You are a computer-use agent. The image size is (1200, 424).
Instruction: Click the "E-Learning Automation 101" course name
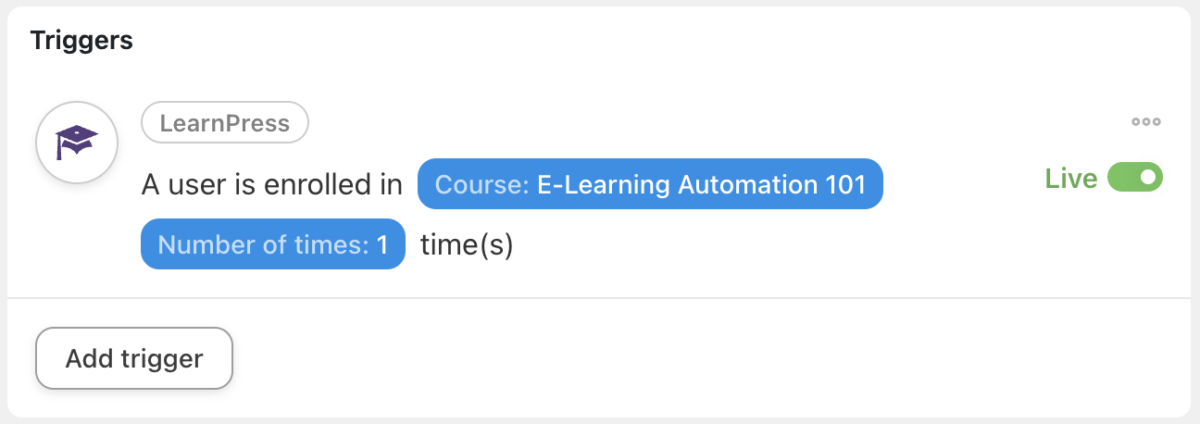pos(701,184)
